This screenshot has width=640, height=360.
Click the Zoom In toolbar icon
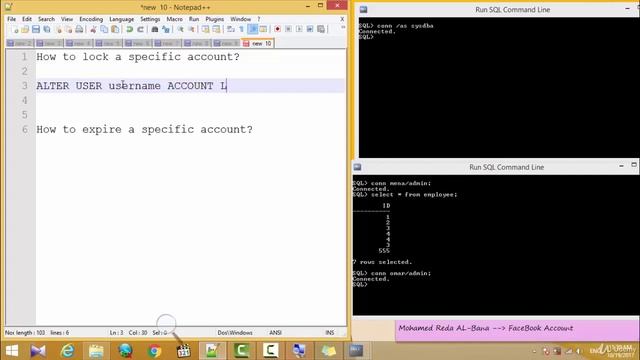tap(180, 29)
